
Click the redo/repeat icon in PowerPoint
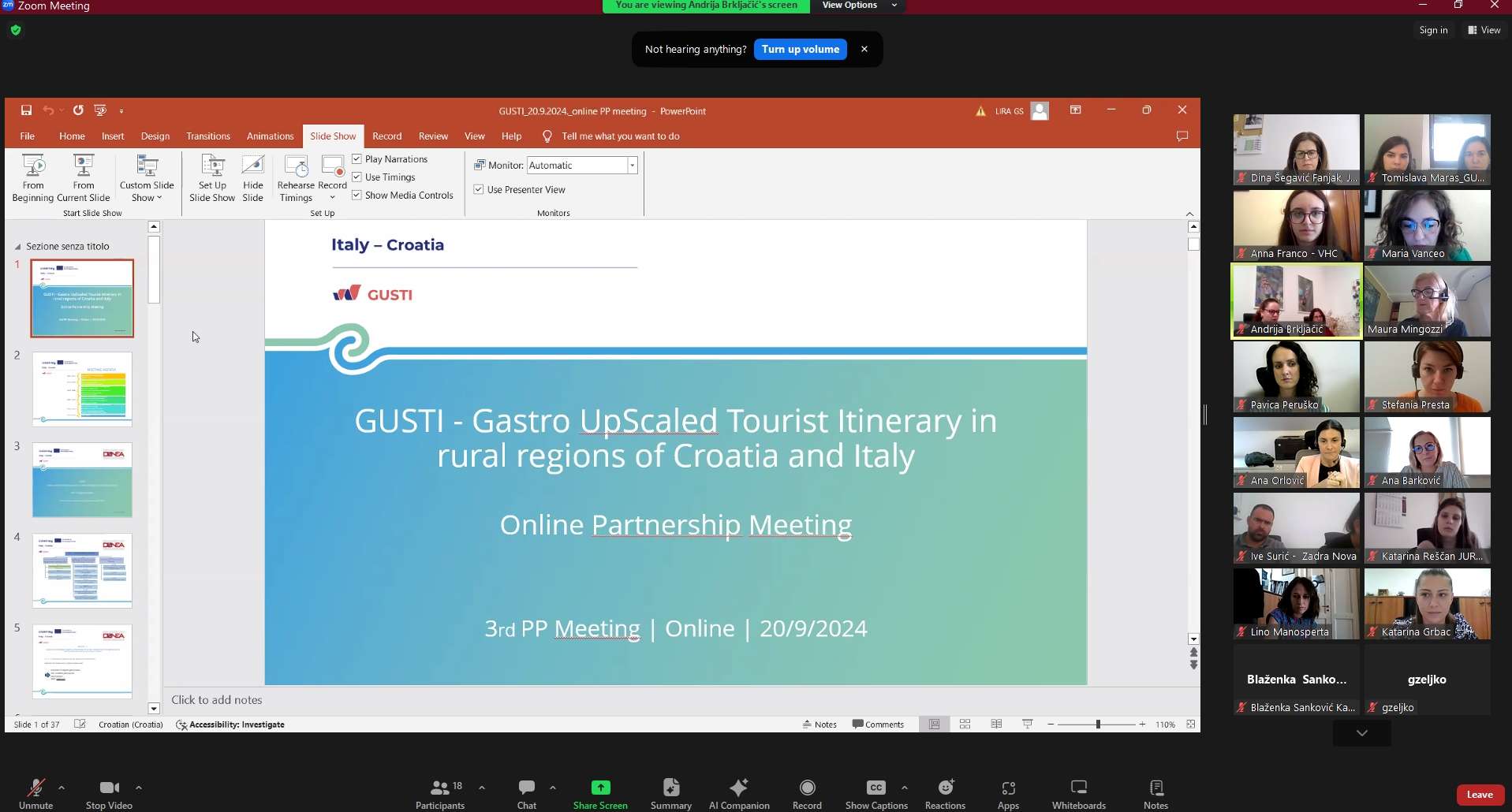point(78,110)
